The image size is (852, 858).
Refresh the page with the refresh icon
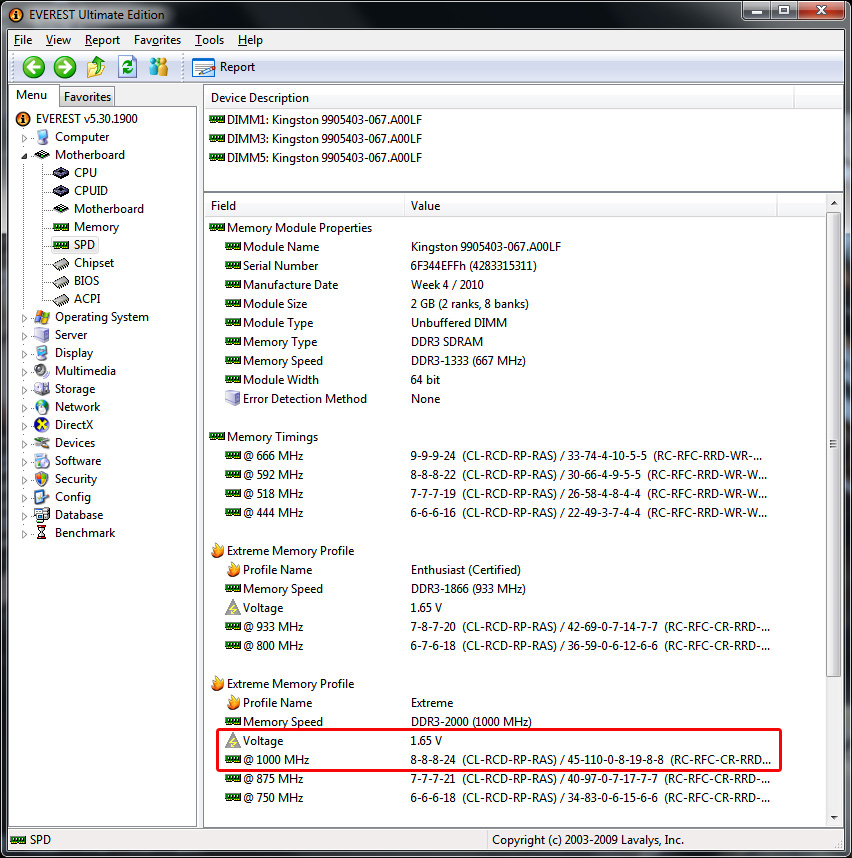tap(127, 67)
